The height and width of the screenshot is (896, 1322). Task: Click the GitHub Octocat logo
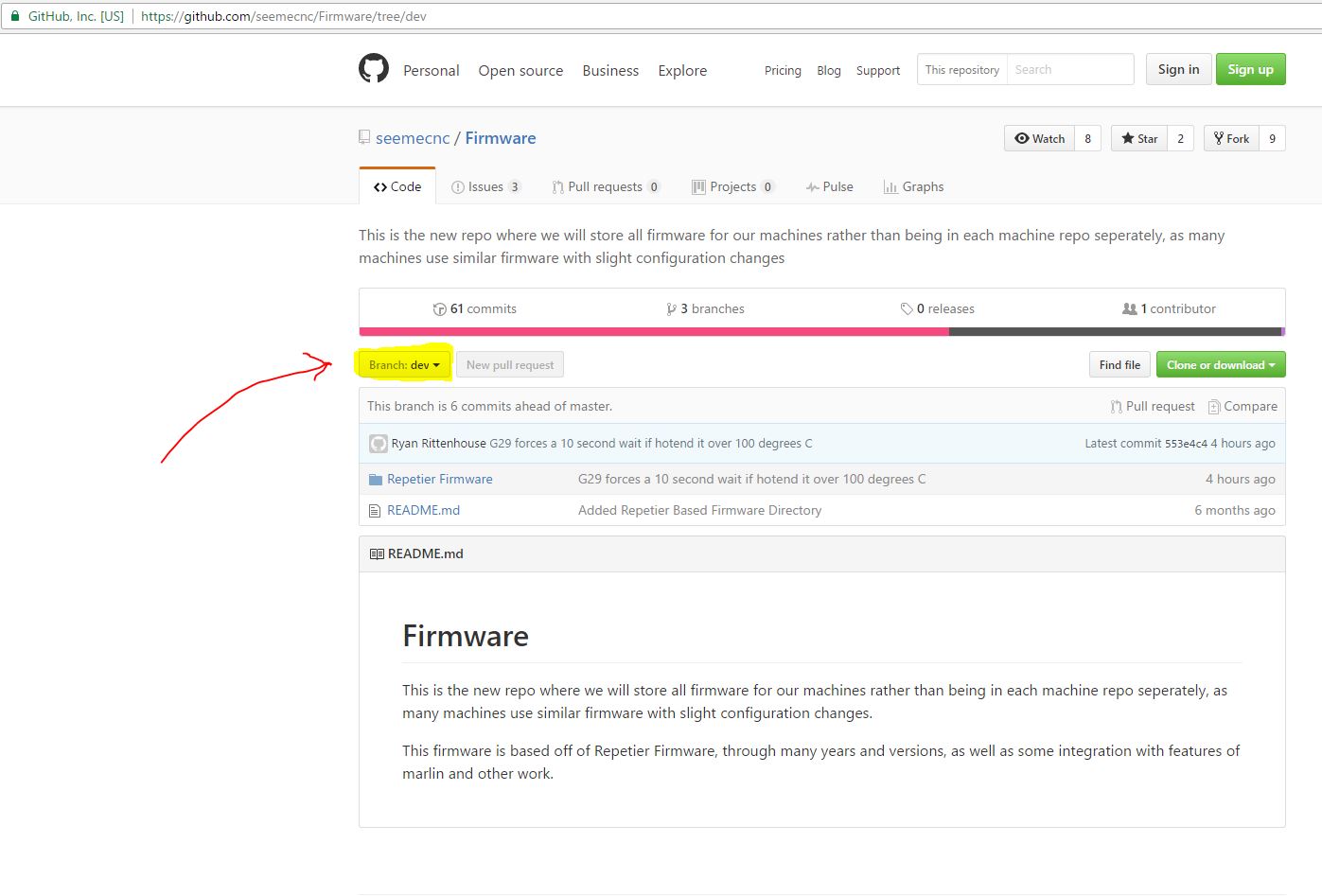[374, 69]
